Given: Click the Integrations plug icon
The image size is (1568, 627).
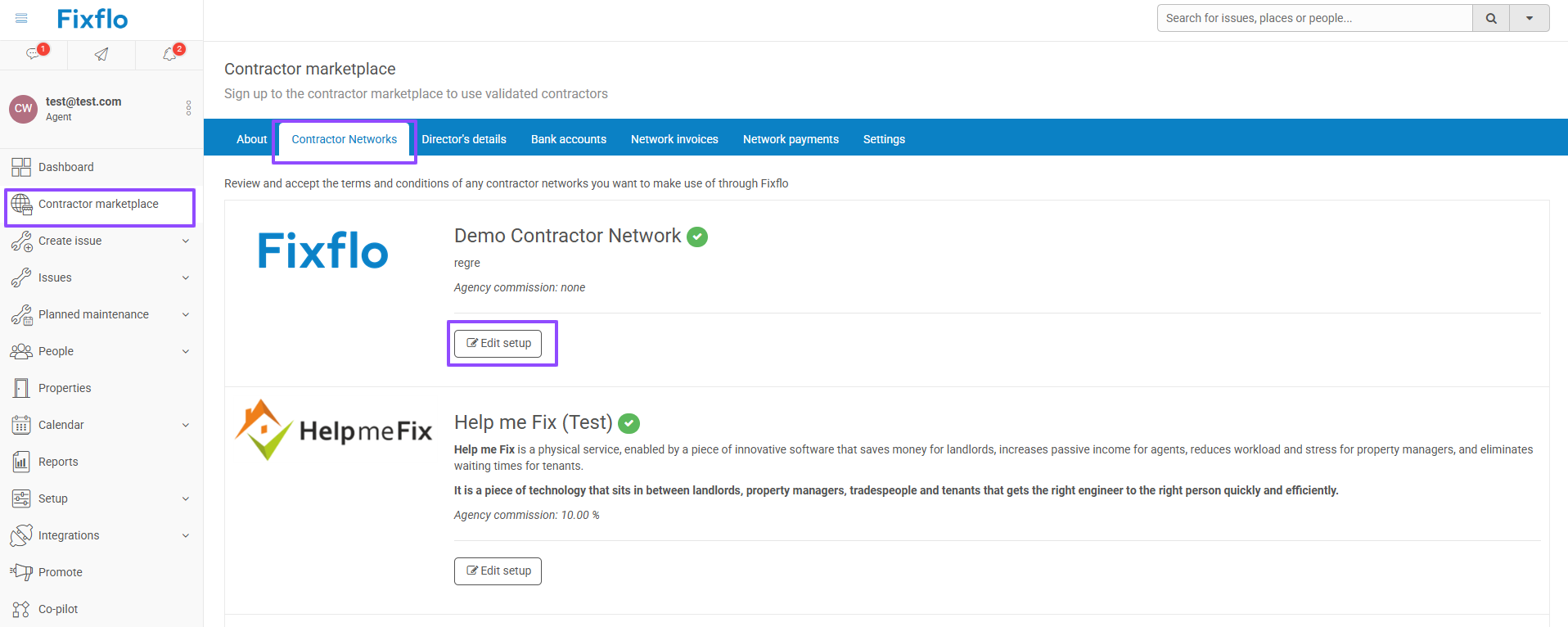Looking at the screenshot, I should (x=21, y=535).
